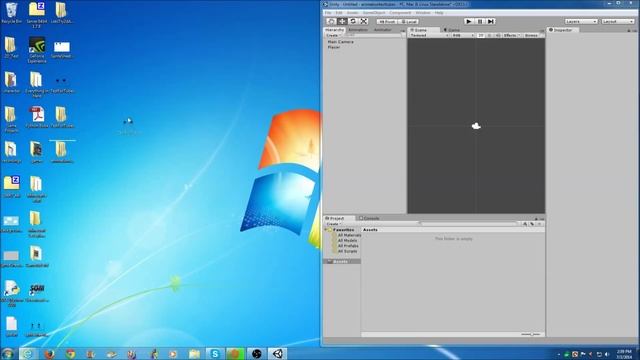Click the search by label icon in Project
Screen dimensions: 640x360
[532, 224]
